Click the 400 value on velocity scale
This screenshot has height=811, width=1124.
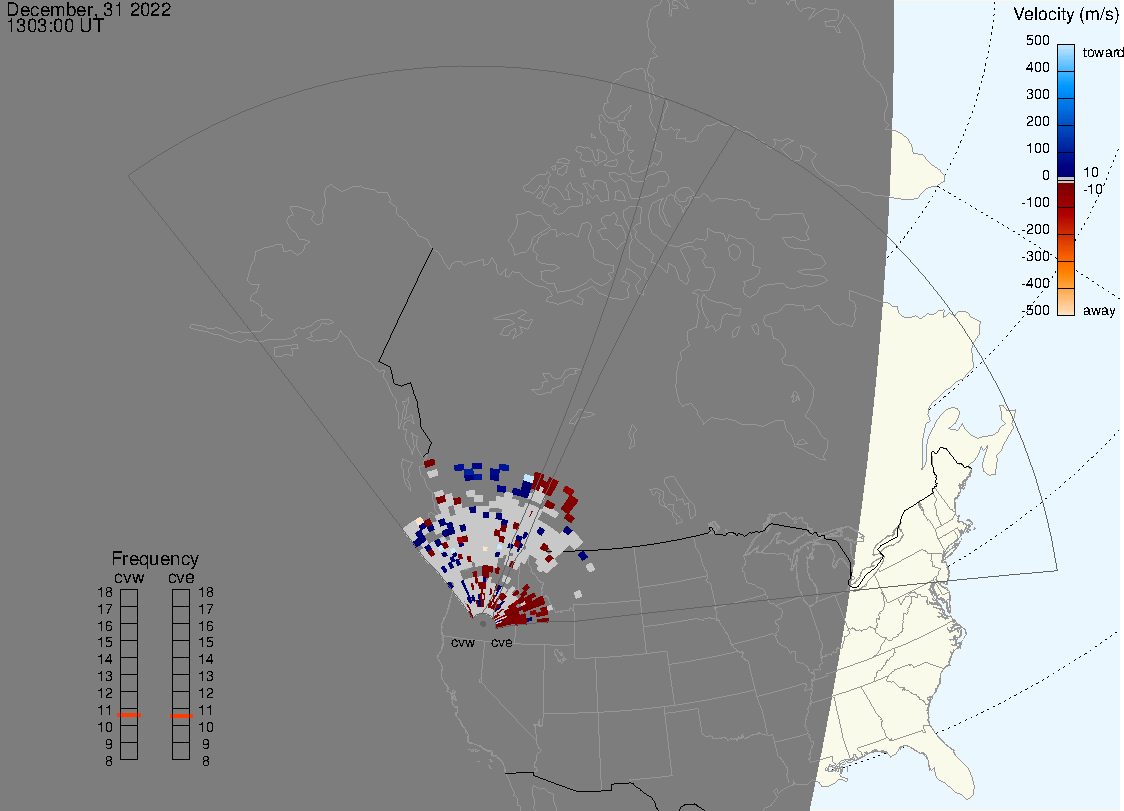pyautogui.click(x=1037, y=67)
